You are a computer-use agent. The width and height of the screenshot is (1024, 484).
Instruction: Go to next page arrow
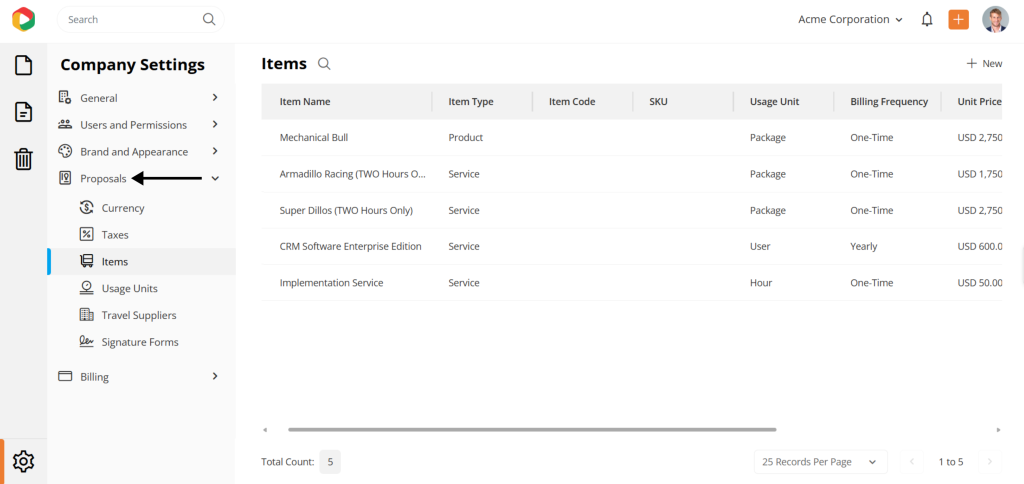(990, 462)
